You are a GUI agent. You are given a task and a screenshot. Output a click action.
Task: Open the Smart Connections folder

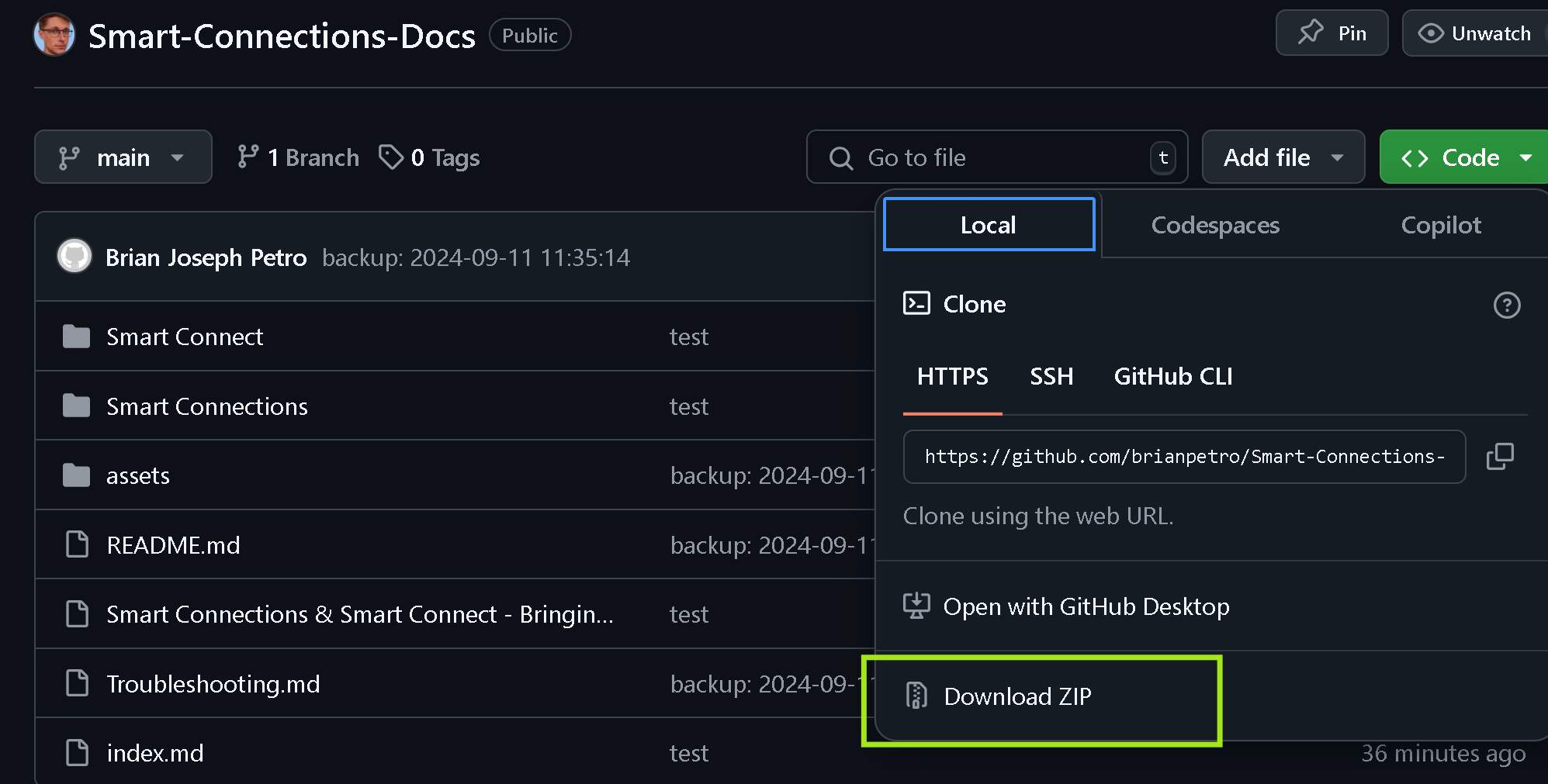(207, 406)
